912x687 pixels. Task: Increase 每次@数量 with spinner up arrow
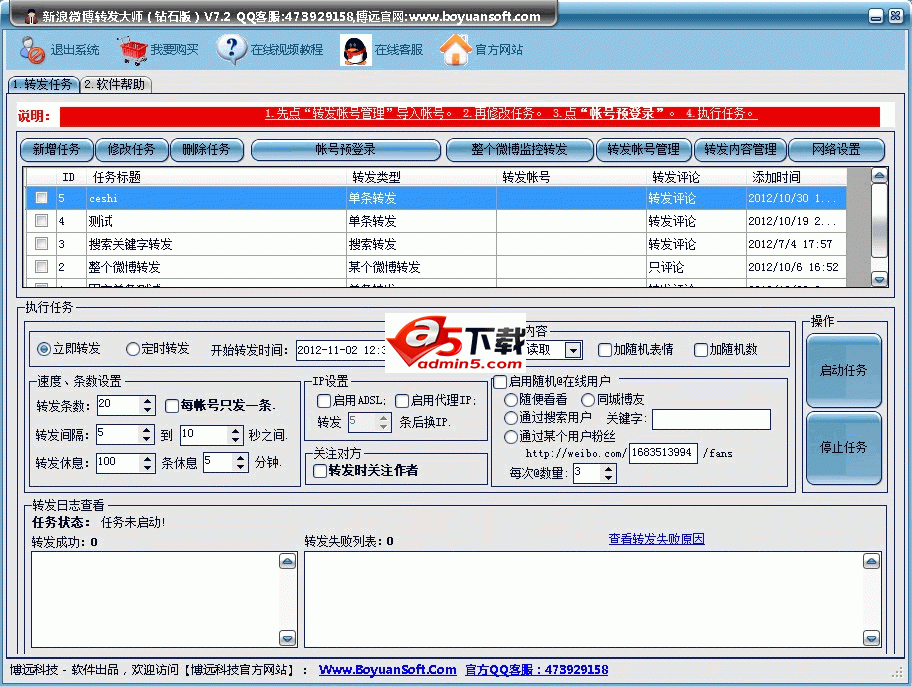(x=608, y=468)
